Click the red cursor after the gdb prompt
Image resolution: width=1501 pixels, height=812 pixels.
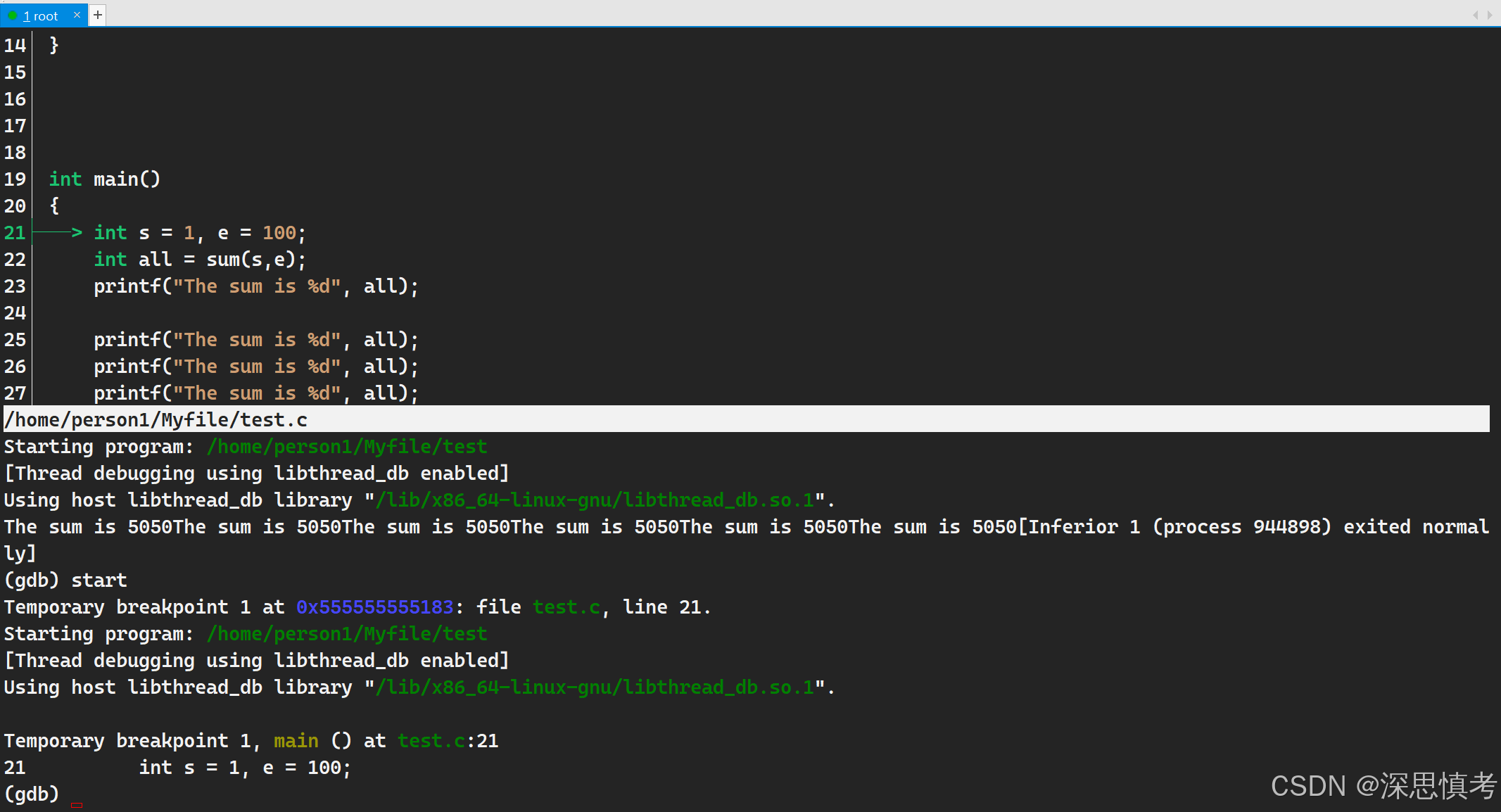[77, 804]
